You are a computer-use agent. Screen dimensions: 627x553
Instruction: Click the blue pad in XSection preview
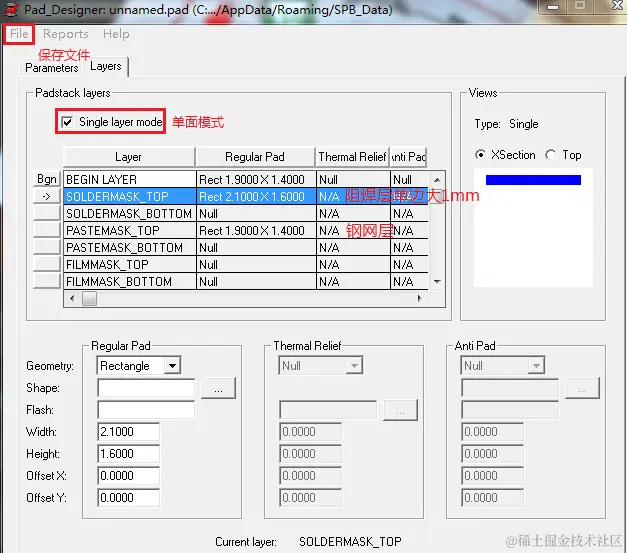click(x=533, y=180)
